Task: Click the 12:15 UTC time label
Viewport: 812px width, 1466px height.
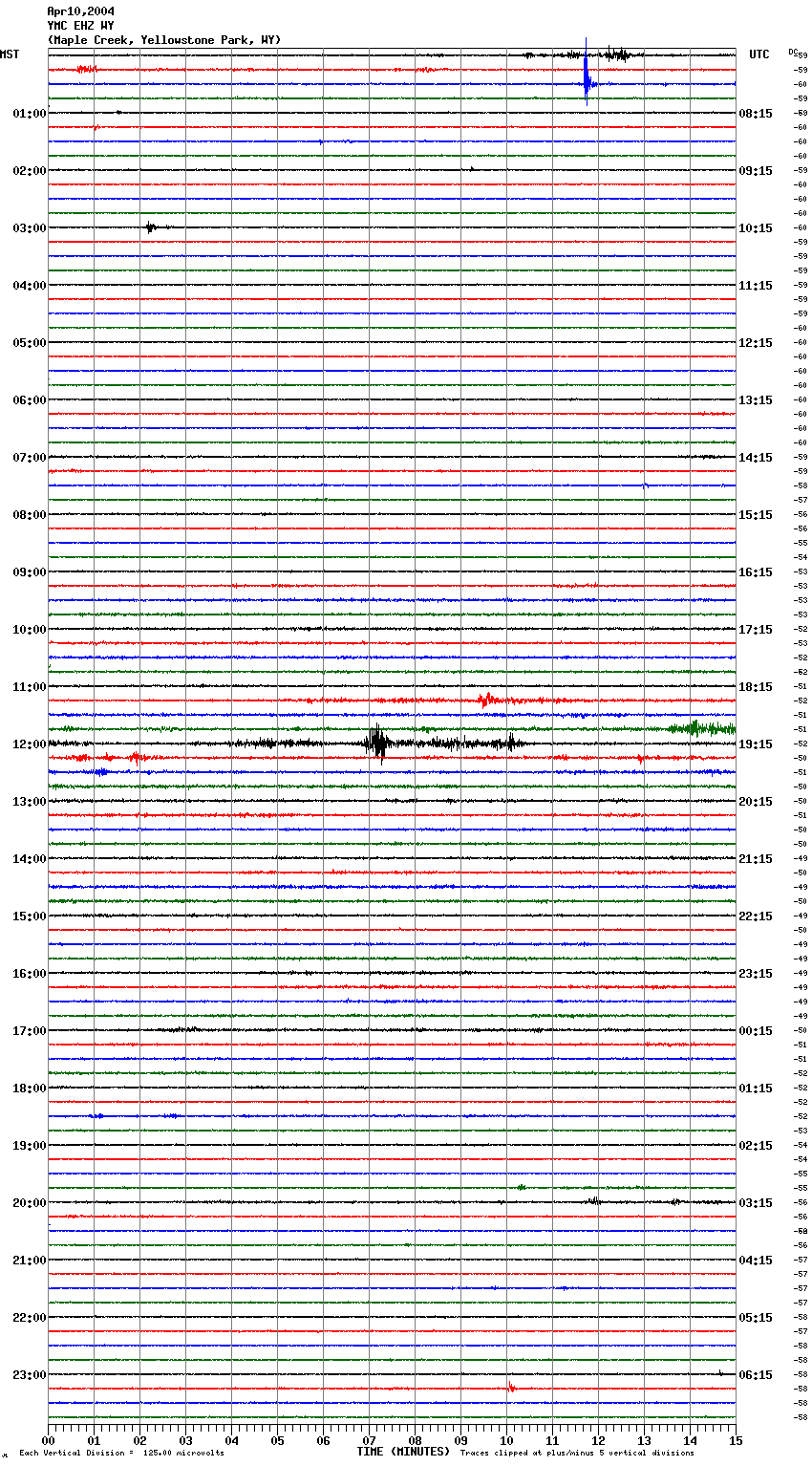Action: pyautogui.click(x=756, y=342)
